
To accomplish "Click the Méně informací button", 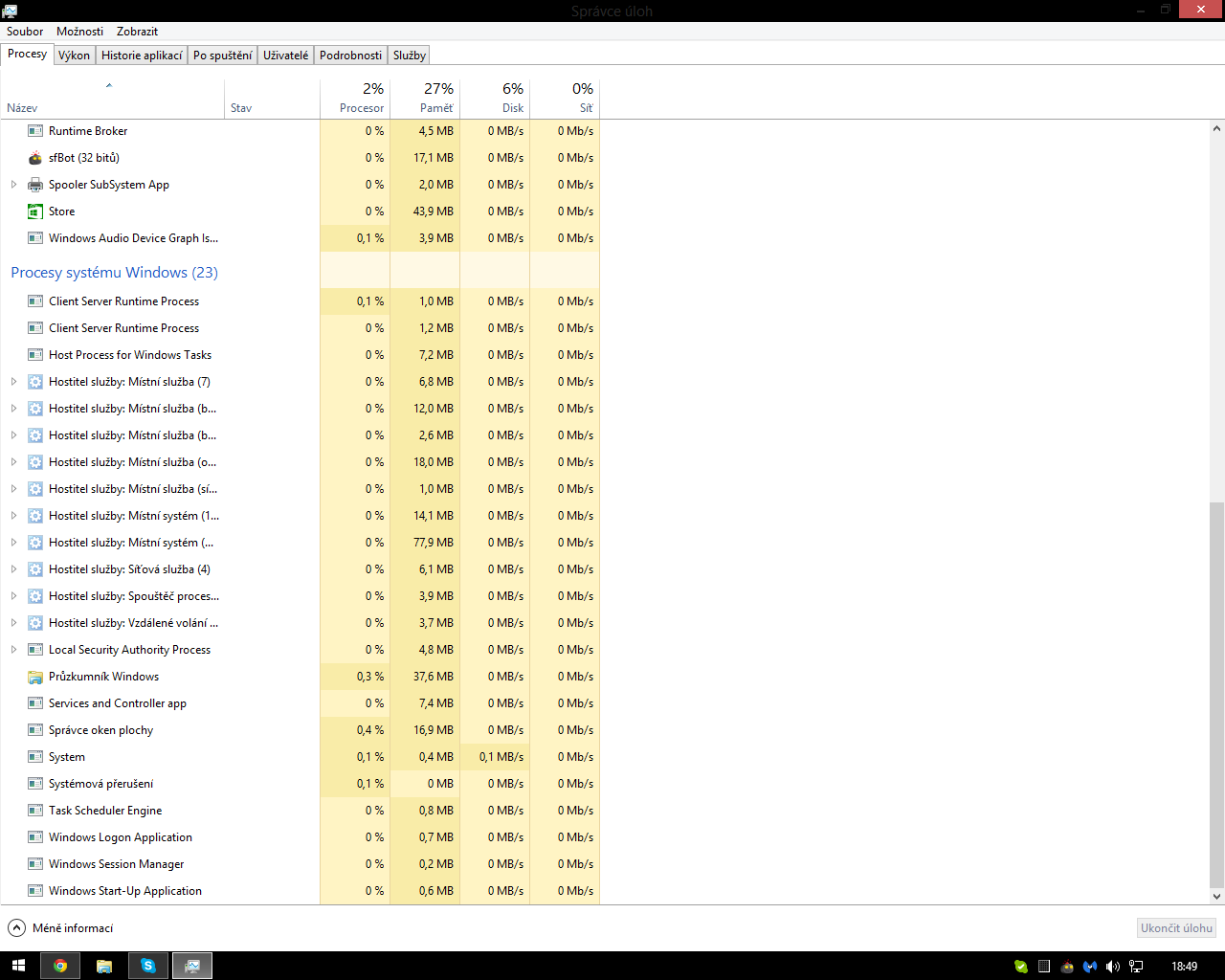I will click(60, 928).
